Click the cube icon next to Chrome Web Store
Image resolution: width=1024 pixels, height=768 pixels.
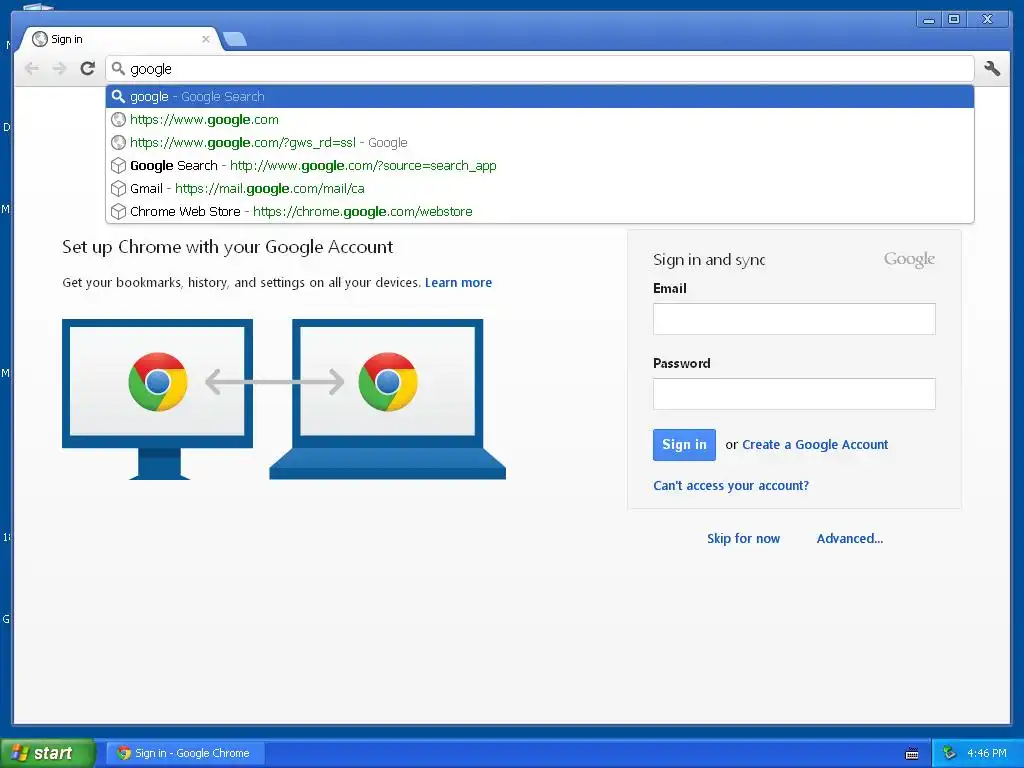(x=118, y=212)
